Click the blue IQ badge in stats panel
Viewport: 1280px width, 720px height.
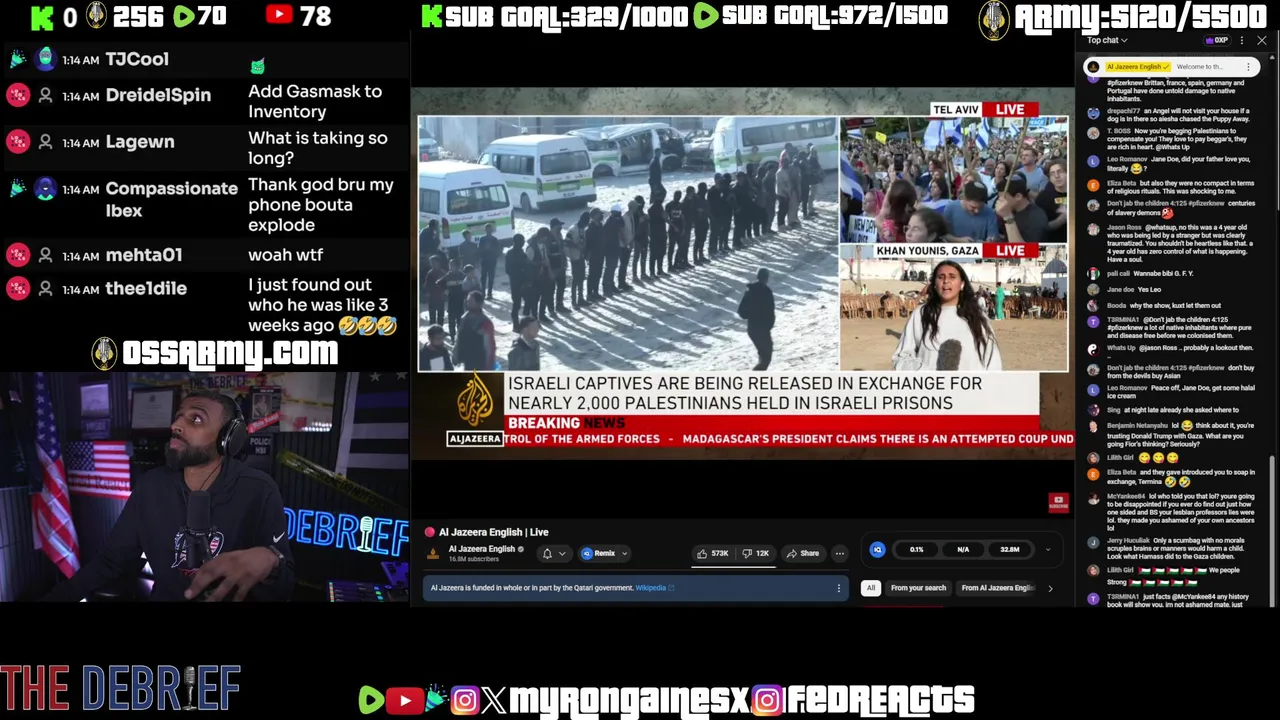tap(877, 549)
